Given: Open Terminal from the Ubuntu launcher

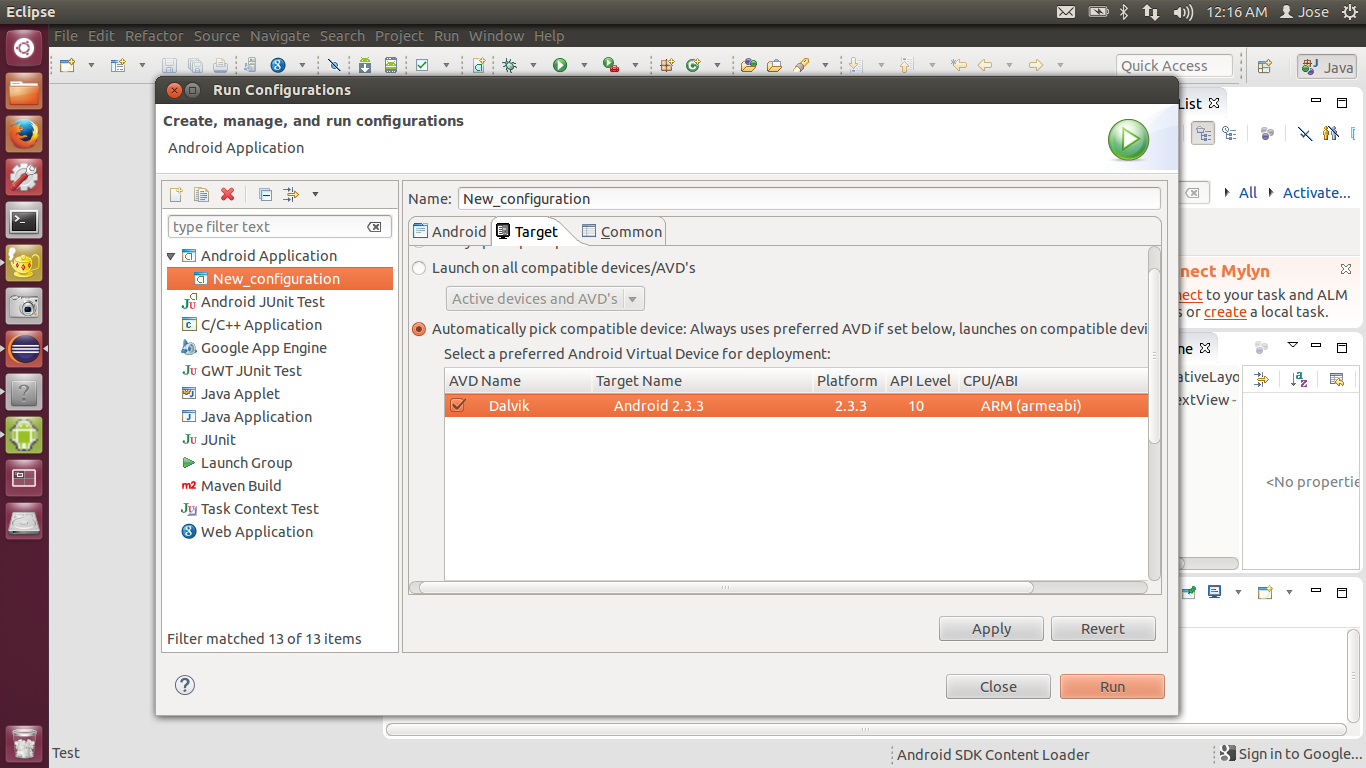Looking at the screenshot, I should (24, 220).
